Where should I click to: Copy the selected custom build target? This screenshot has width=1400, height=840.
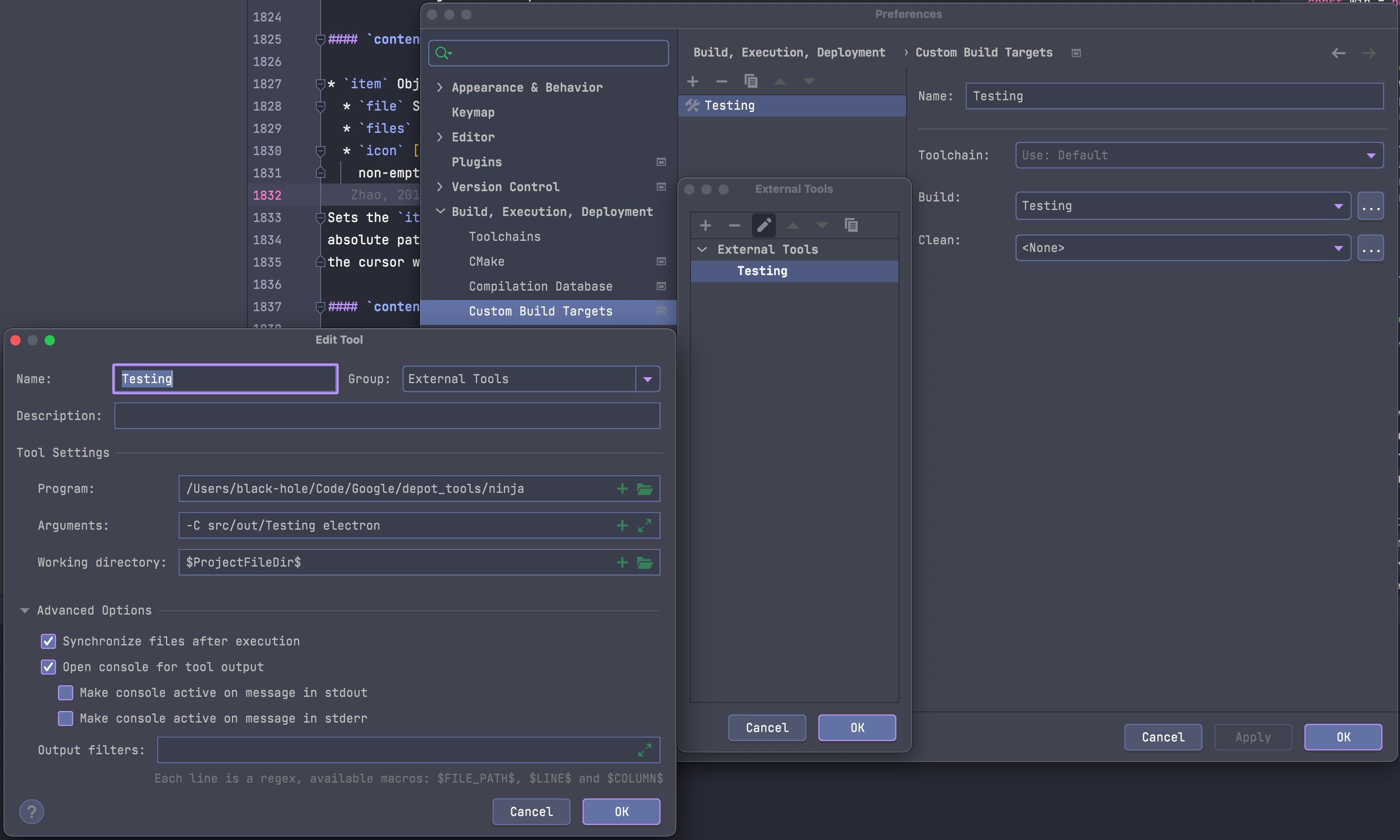tap(751, 81)
